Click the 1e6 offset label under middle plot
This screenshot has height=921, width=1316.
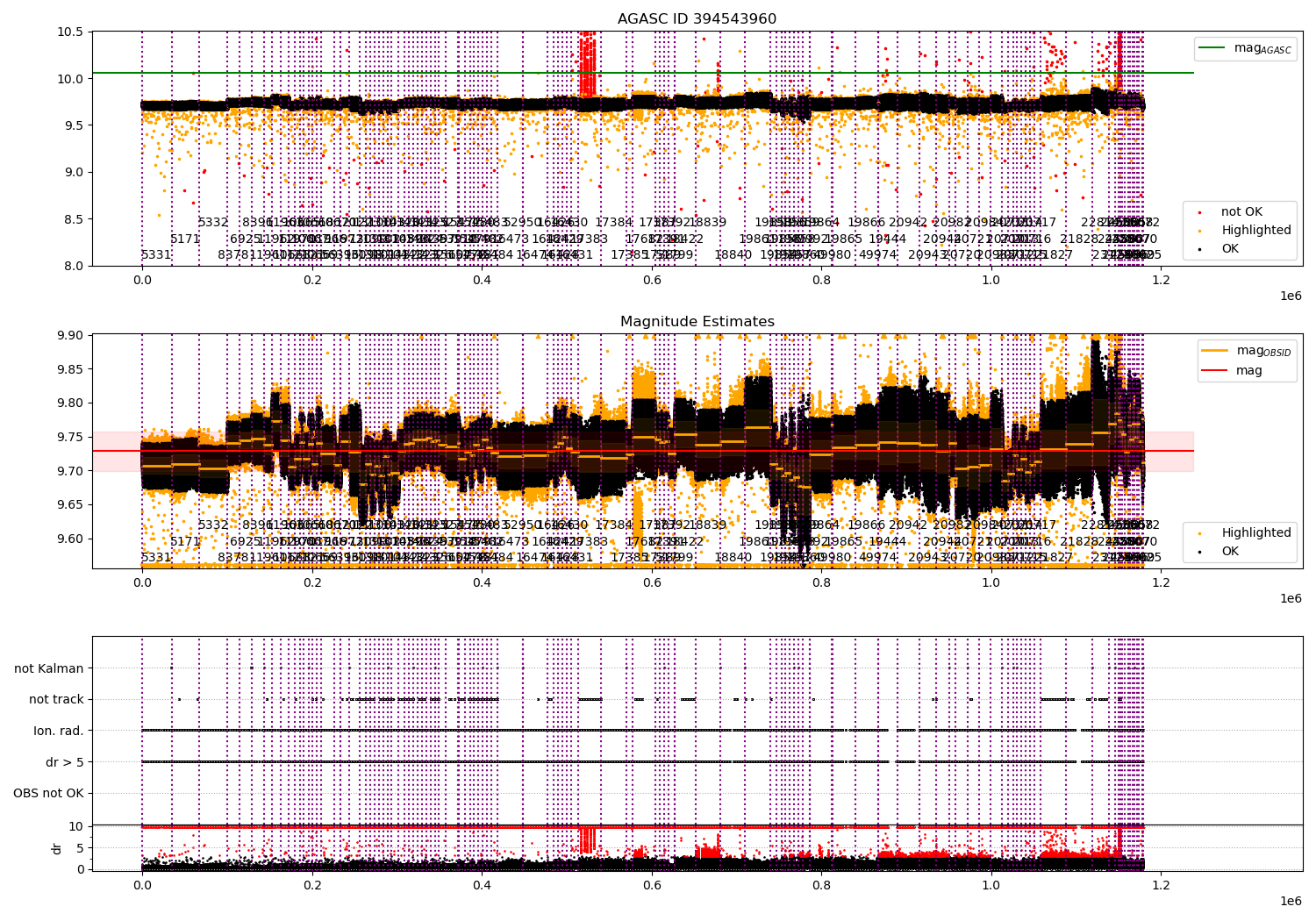pyautogui.click(x=1290, y=598)
